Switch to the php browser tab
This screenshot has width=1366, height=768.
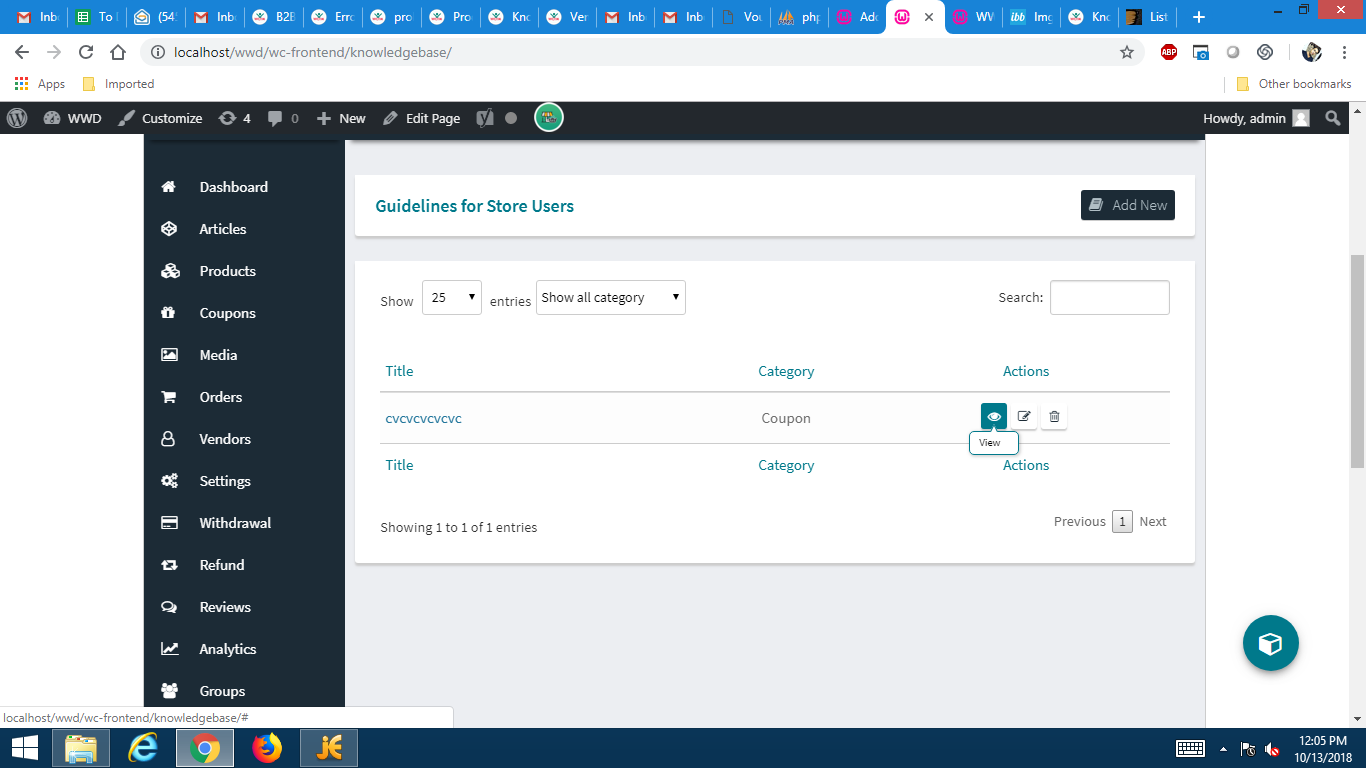(798, 17)
